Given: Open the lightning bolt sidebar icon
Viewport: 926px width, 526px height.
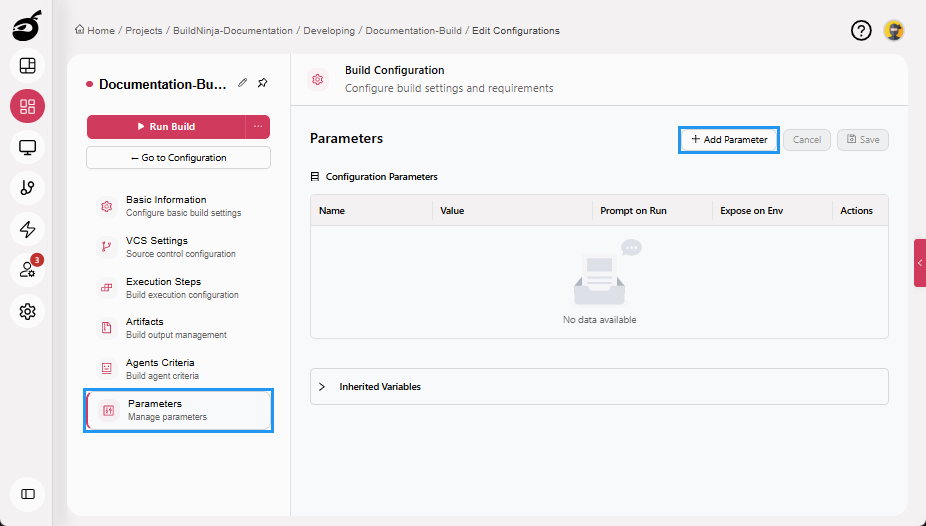Looking at the screenshot, I should click(27, 229).
